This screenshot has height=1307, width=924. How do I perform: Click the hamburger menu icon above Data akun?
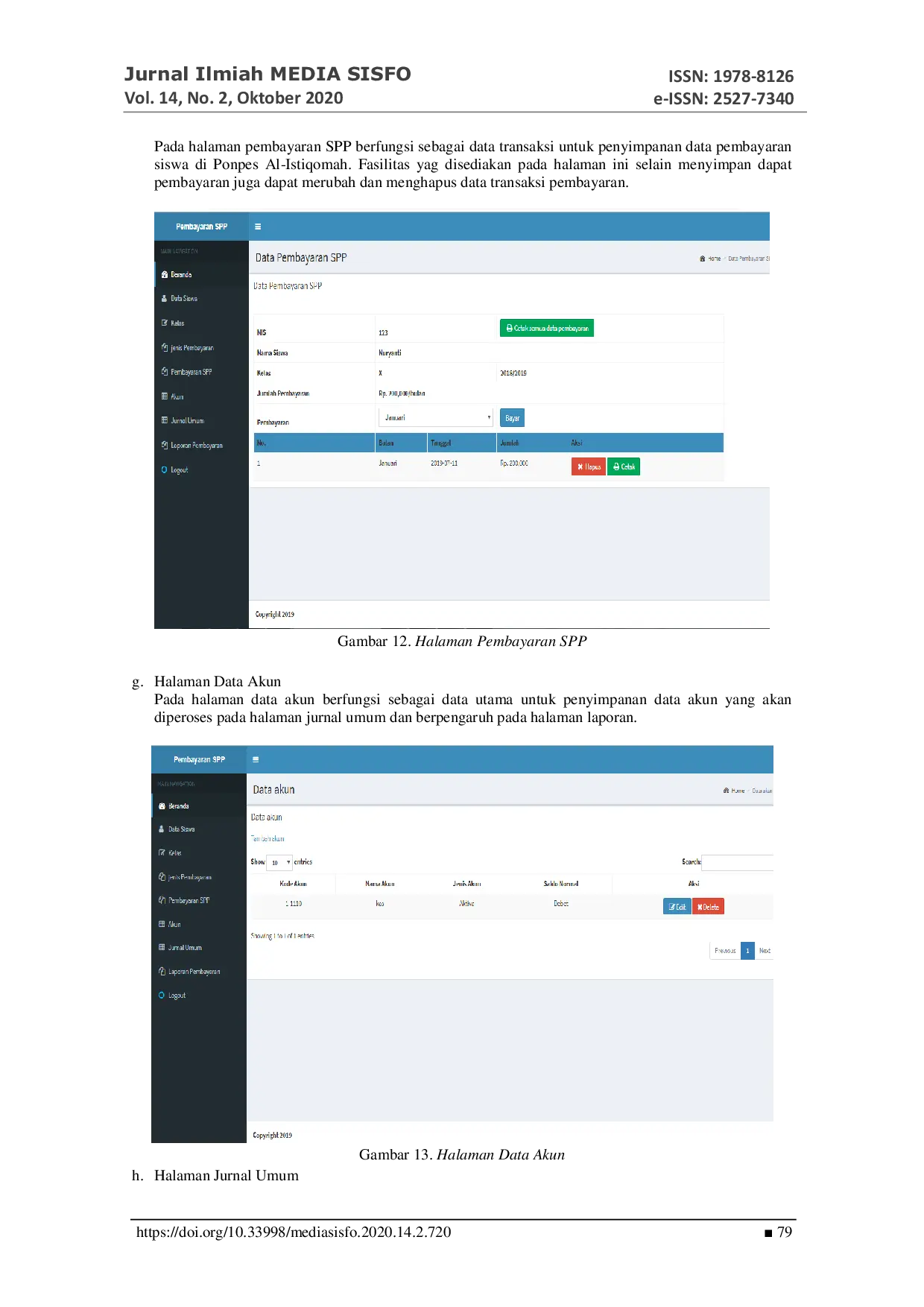256,759
